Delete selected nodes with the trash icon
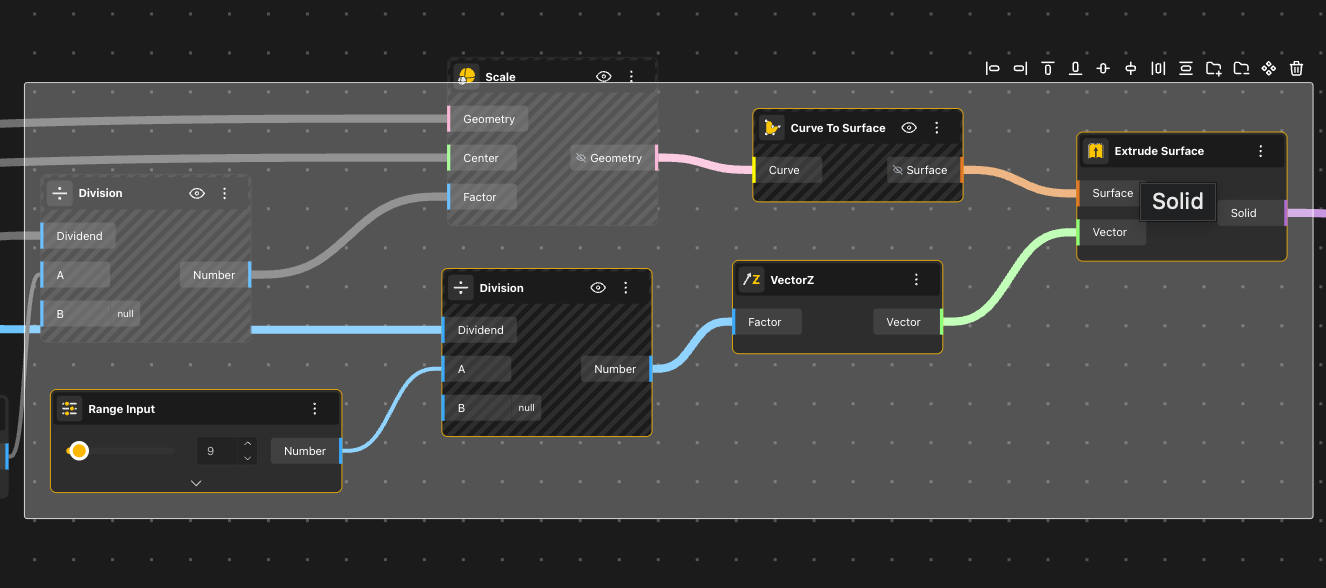The width and height of the screenshot is (1326, 588). click(1296, 68)
